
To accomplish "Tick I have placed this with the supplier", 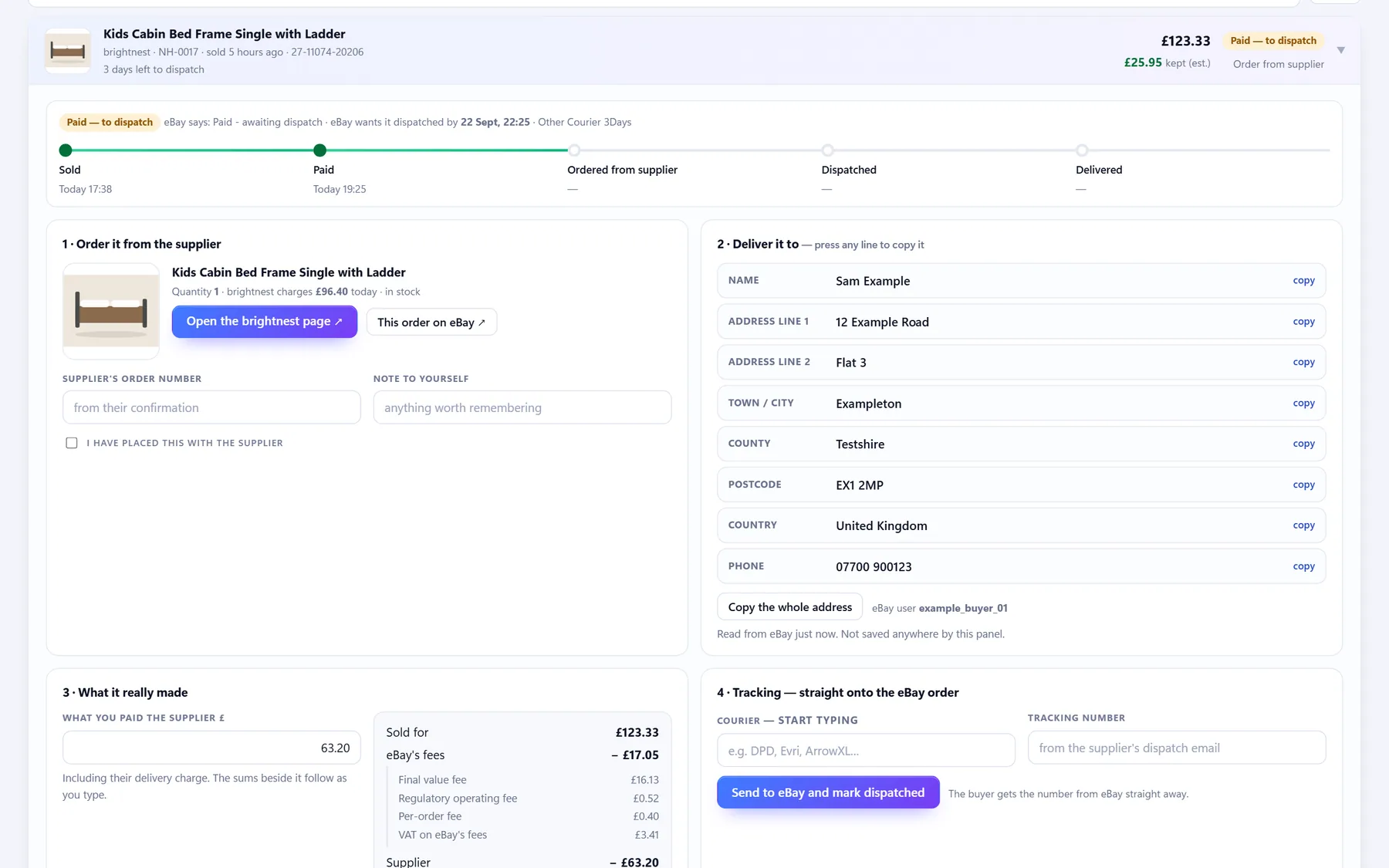I will tap(72, 443).
